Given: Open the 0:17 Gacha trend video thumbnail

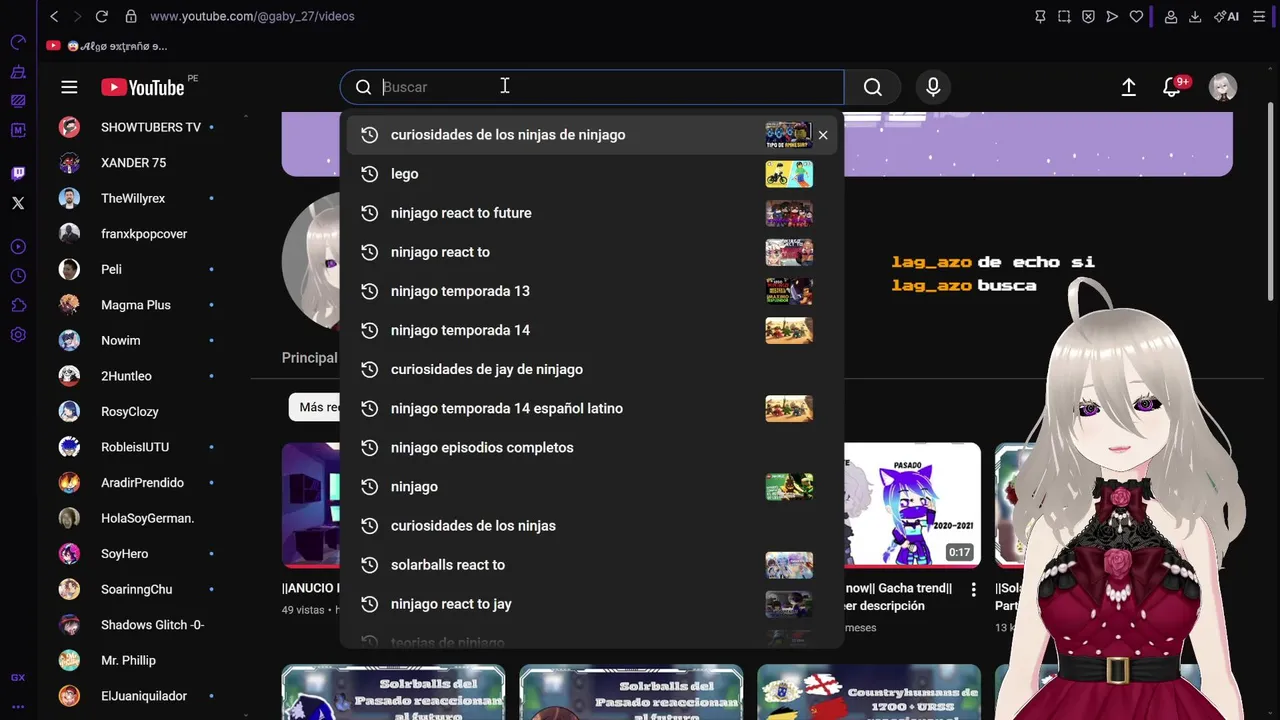Looking at the screenshot, I should (x=912, y=506).
